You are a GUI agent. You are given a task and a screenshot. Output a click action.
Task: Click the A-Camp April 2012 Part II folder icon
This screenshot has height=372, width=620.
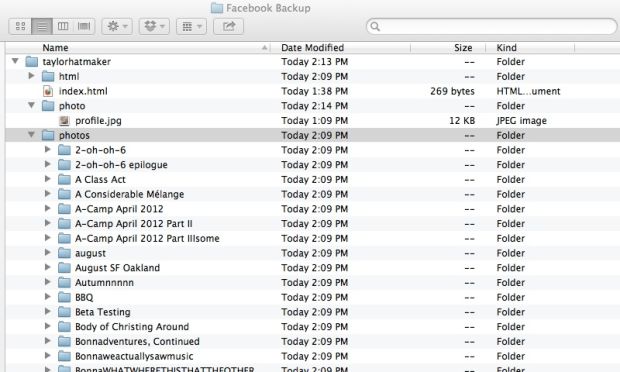tap(64, 224)
